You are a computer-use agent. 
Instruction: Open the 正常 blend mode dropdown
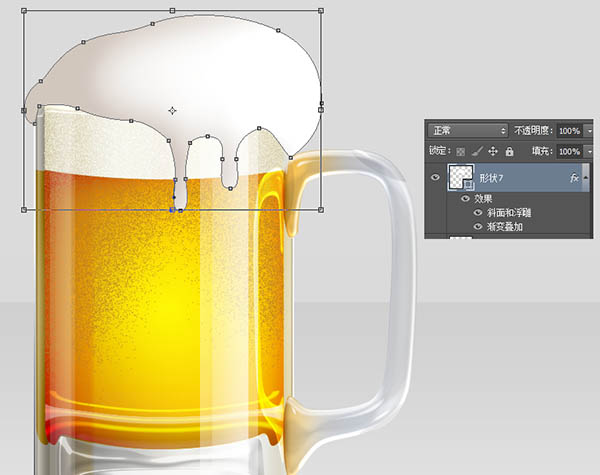tap(468, 131)
